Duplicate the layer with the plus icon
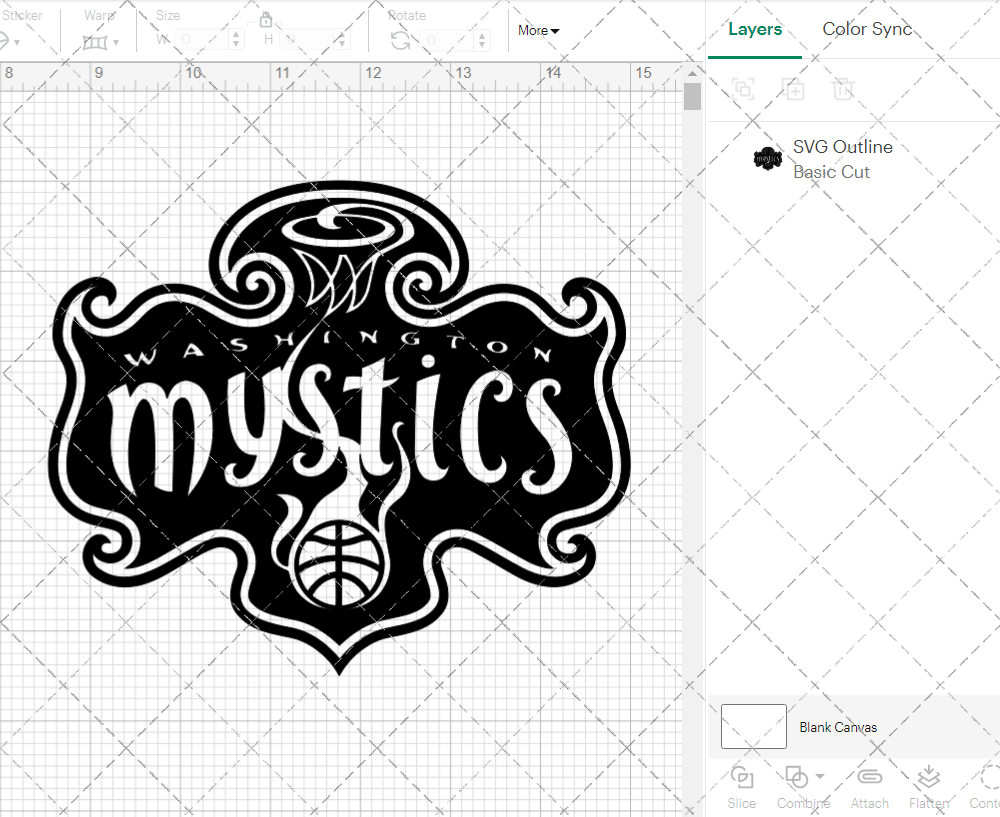The height and width of the screenshot is (817, 1000). coord(794,89)
